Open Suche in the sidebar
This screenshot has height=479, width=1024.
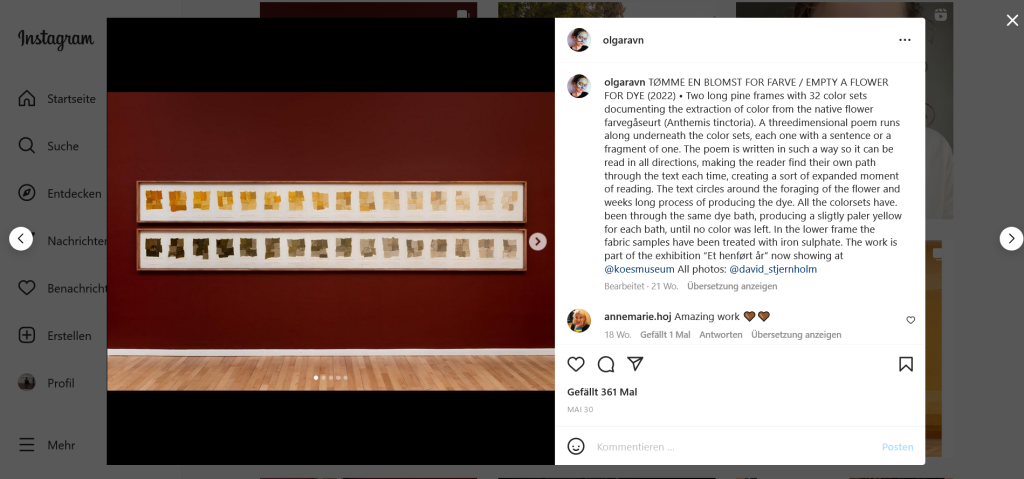pyautogui.click(x=48, y=146)
